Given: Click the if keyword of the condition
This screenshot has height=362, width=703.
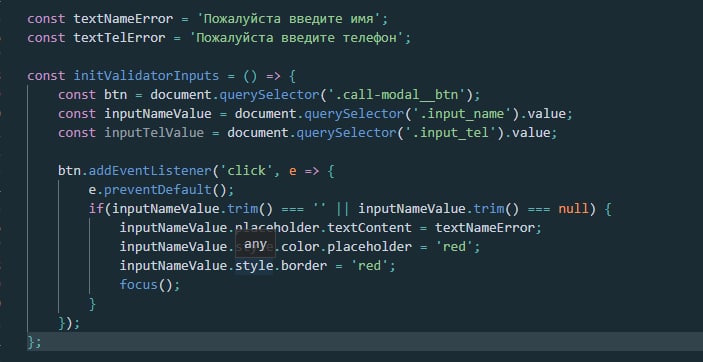Looking at the screenshot, I should pos(96,209).
